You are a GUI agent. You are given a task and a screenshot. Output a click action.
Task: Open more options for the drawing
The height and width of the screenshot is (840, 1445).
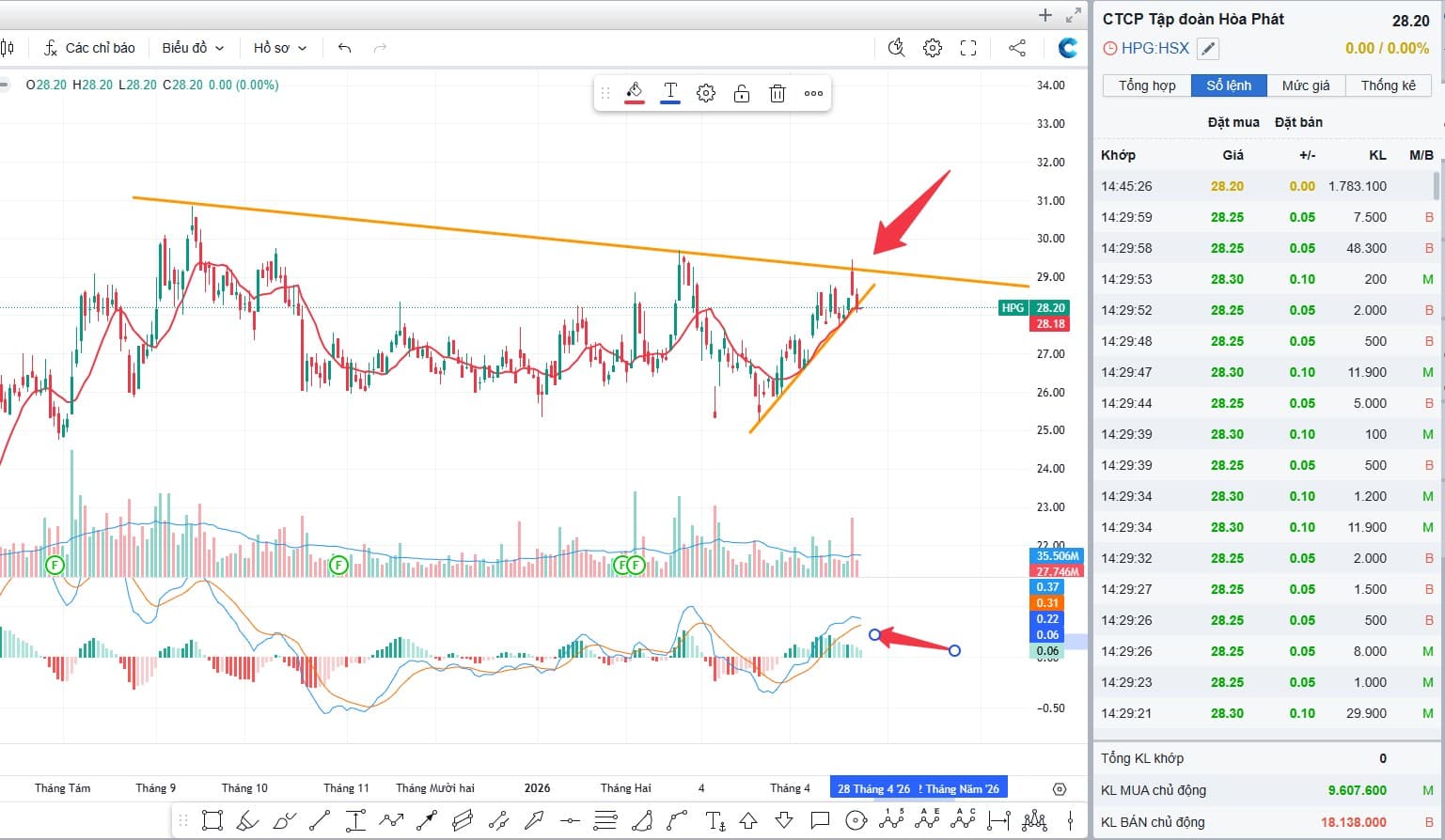814,93
